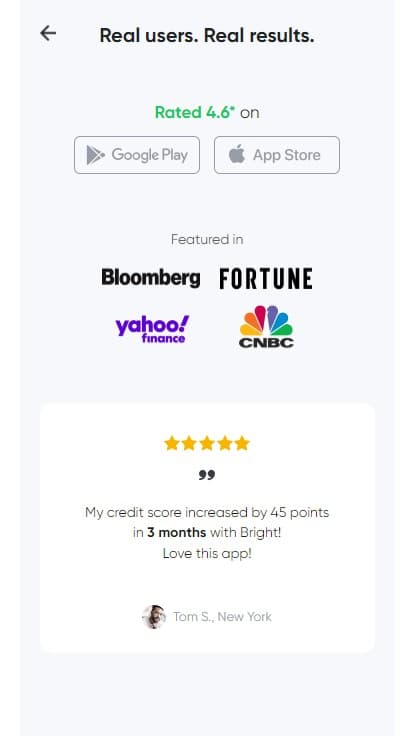Click the 'Real users. Real results.' heading

coord(207,36)
